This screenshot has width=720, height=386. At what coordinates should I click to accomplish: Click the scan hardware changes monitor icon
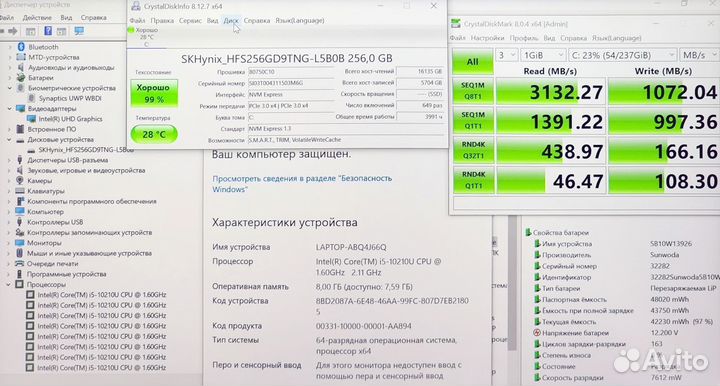(x=79, y=31)
